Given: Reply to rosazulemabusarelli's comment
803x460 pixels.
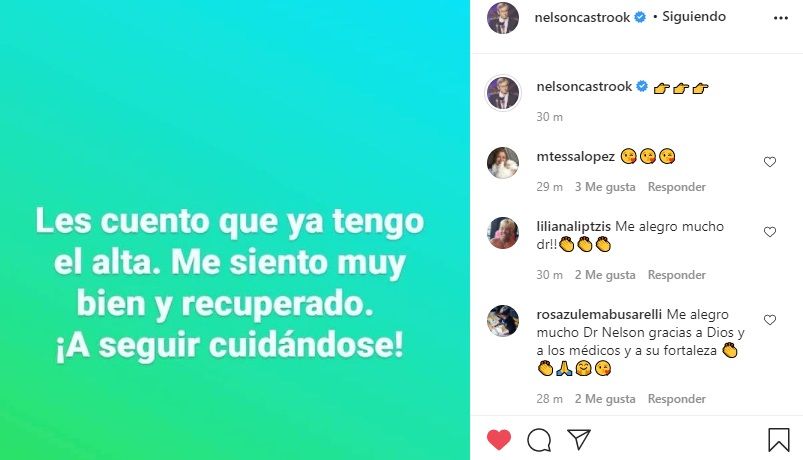Looking at the screenshot, I should [x=677, y=399].
